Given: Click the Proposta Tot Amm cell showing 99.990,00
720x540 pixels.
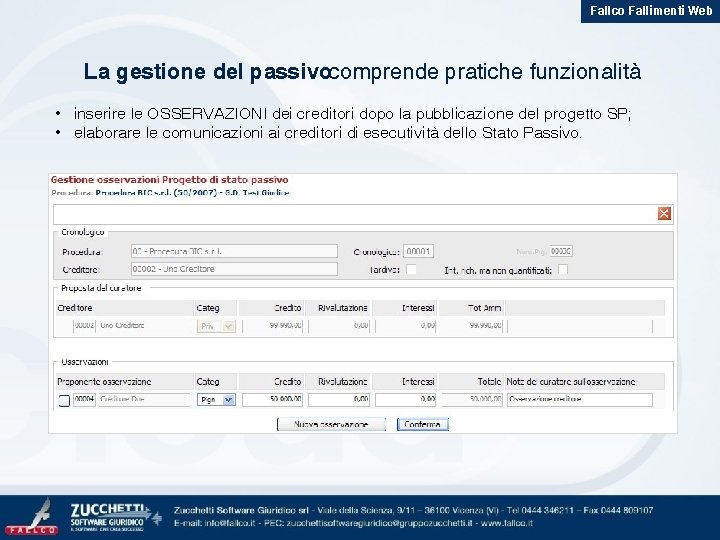Looking at the screenshot, I should (472, 326).
